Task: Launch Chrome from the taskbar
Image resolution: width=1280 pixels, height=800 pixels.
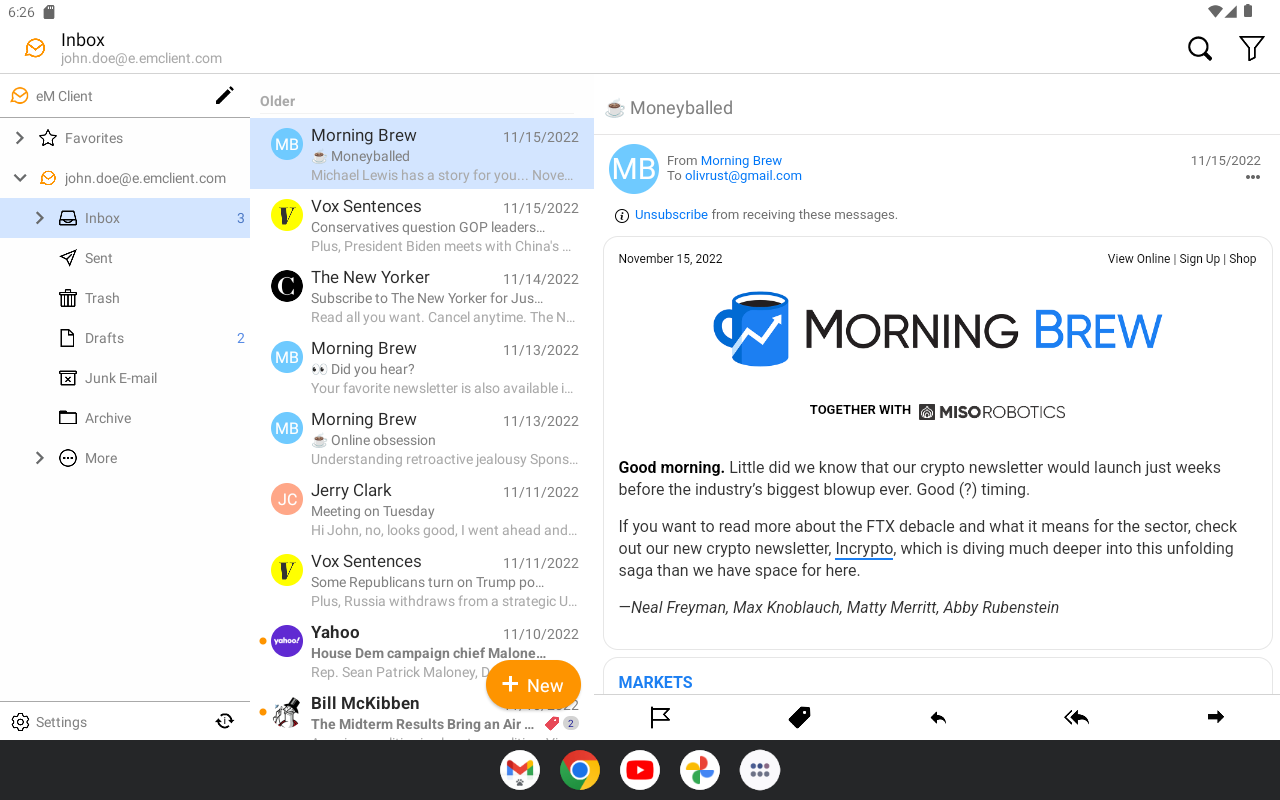Action: 580,770
